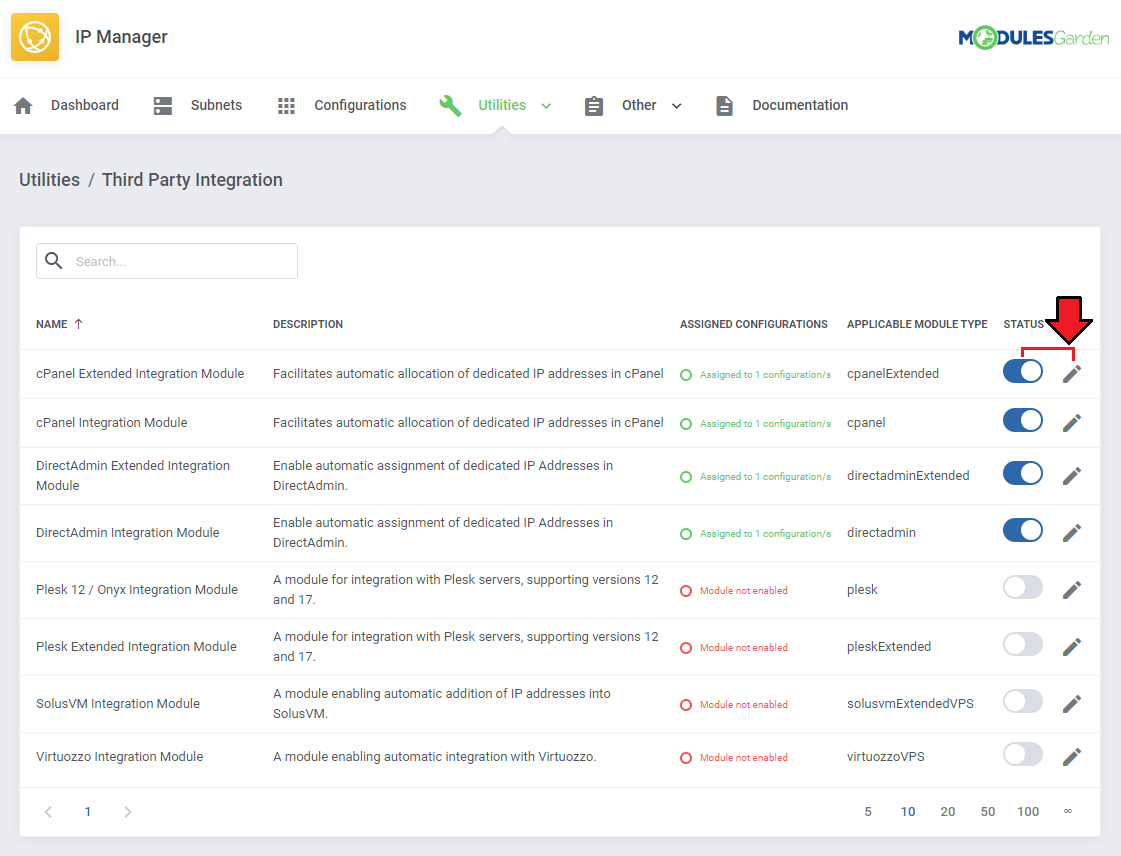Click the Other clipboard icon
This screenshot has width=1121, height=856.
click(593, 106)
